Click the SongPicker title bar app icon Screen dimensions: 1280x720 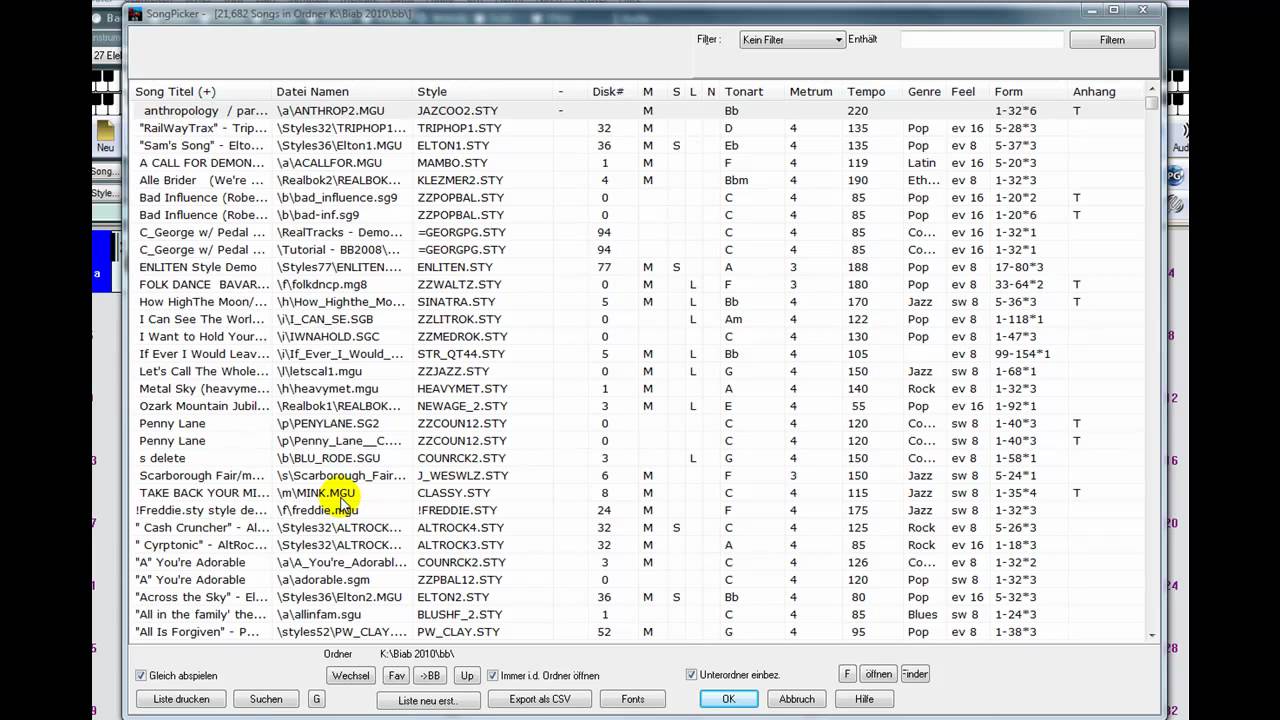(x=135, y=14)
